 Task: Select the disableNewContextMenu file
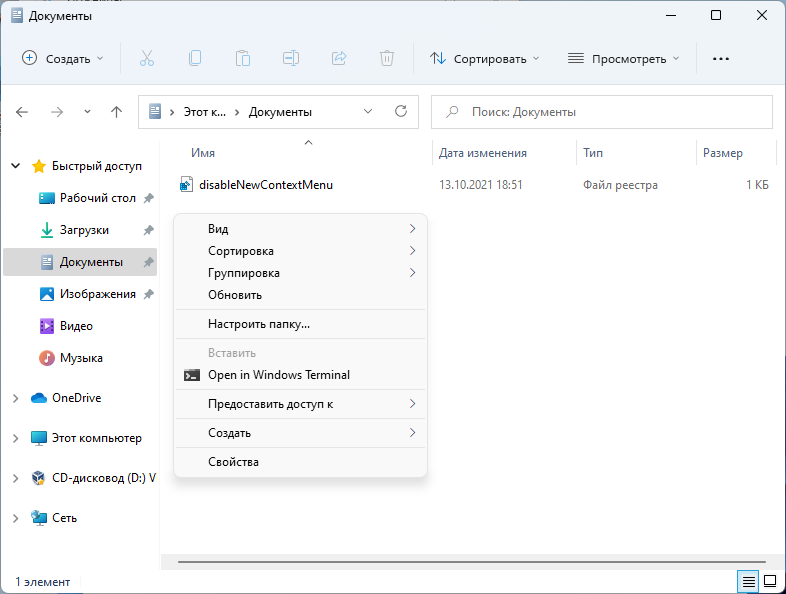[266, 185]
